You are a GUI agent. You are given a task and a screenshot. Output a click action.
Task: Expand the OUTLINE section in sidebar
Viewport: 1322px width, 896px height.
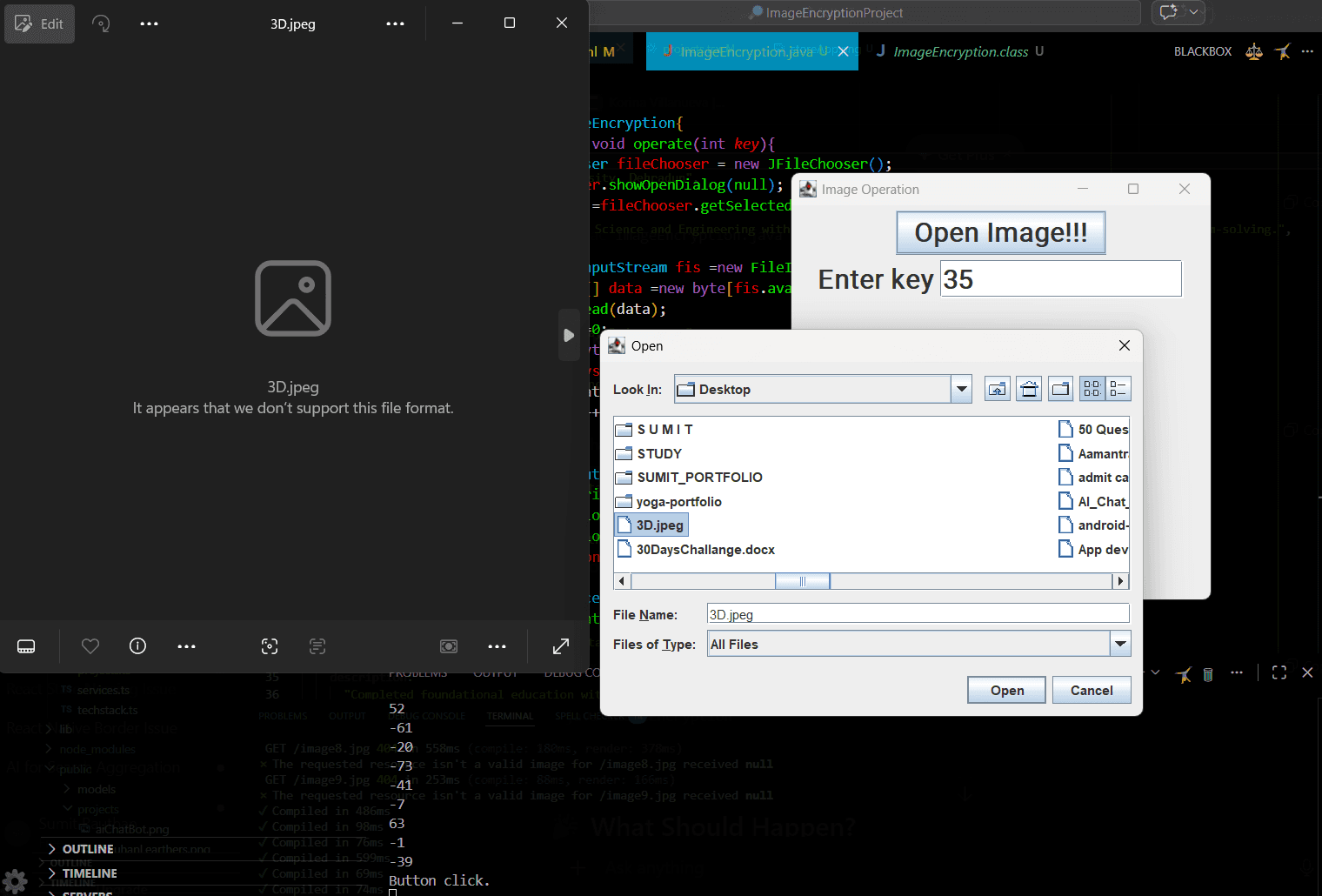[87, 848]
